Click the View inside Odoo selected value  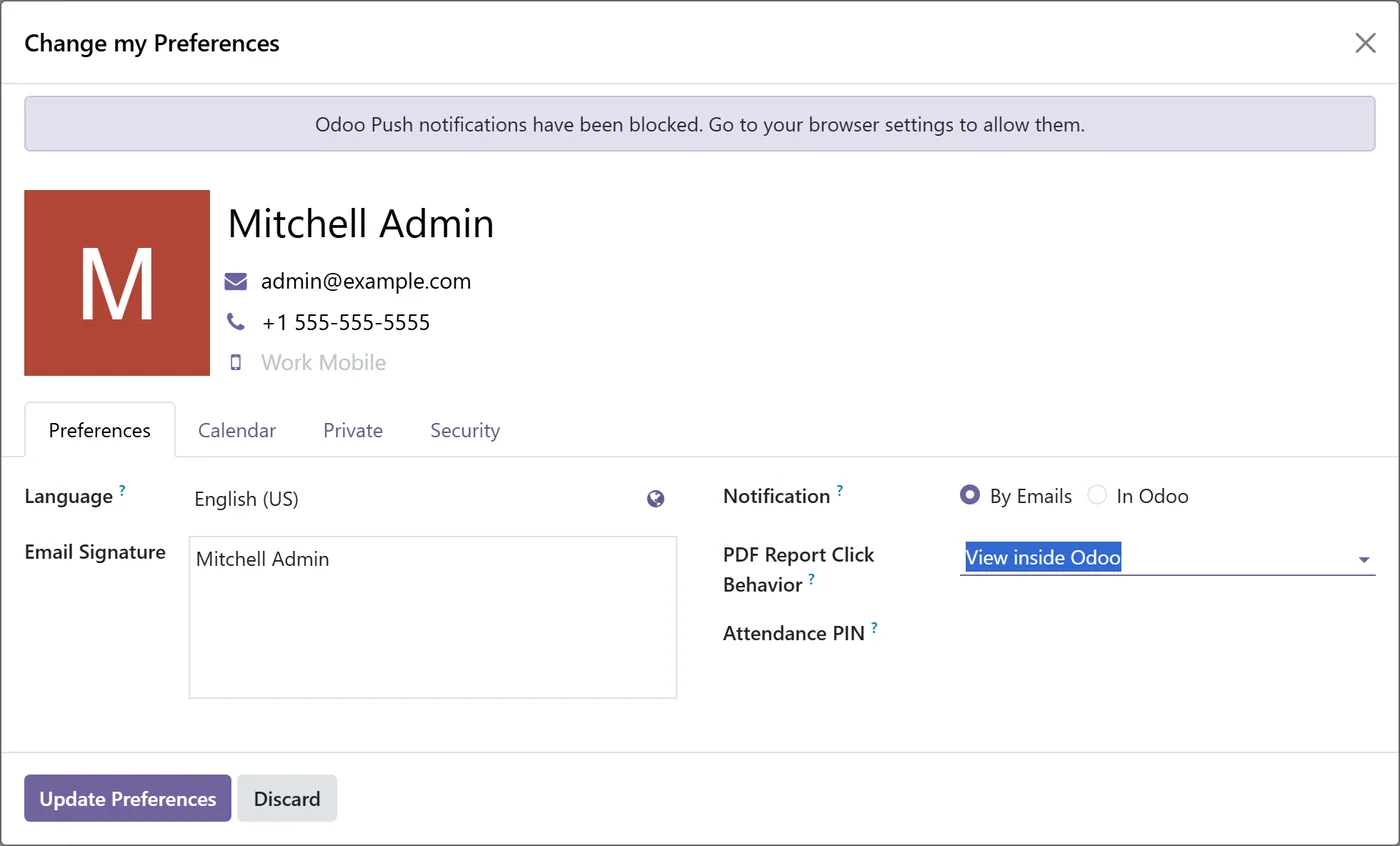click(1043, 557)
